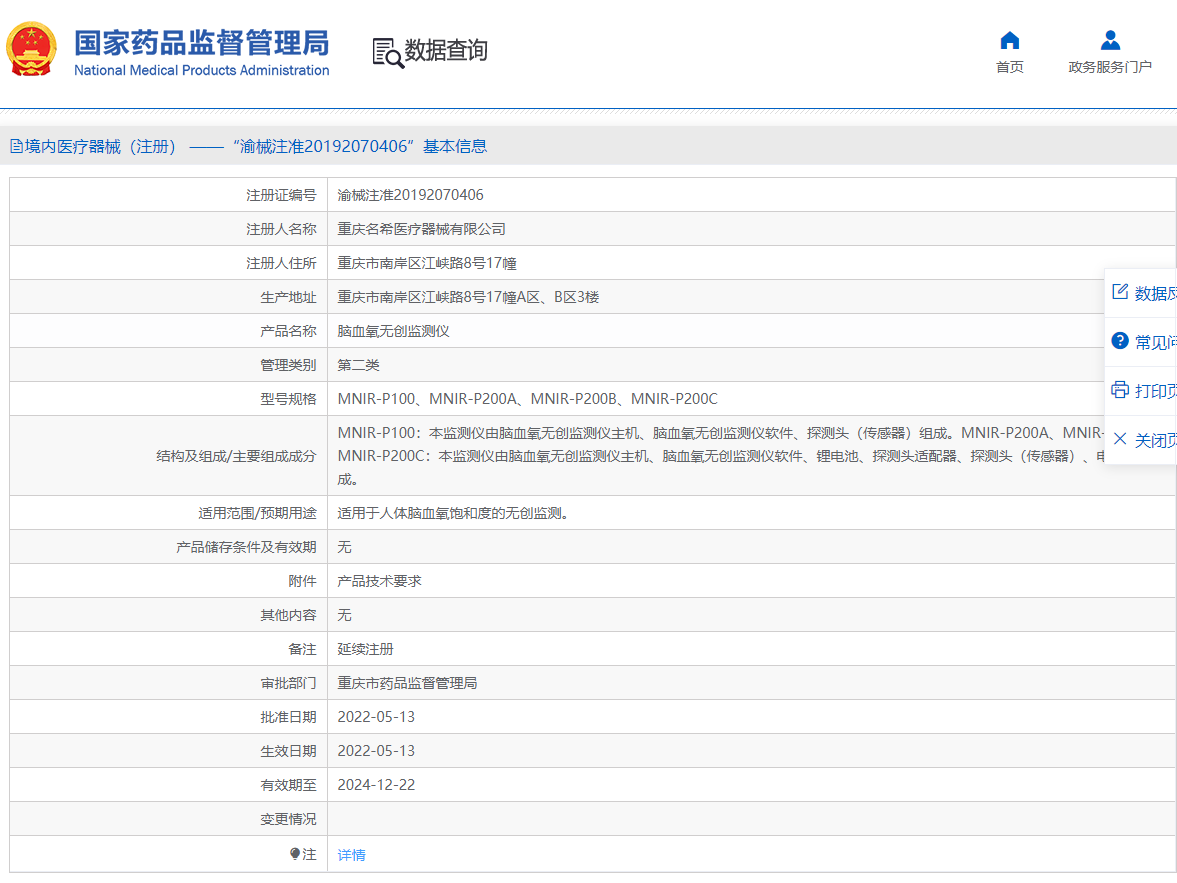
Task: Open 政务服务门户 via the user icon
Action: pyautogui.click(x=1109, y=40)
